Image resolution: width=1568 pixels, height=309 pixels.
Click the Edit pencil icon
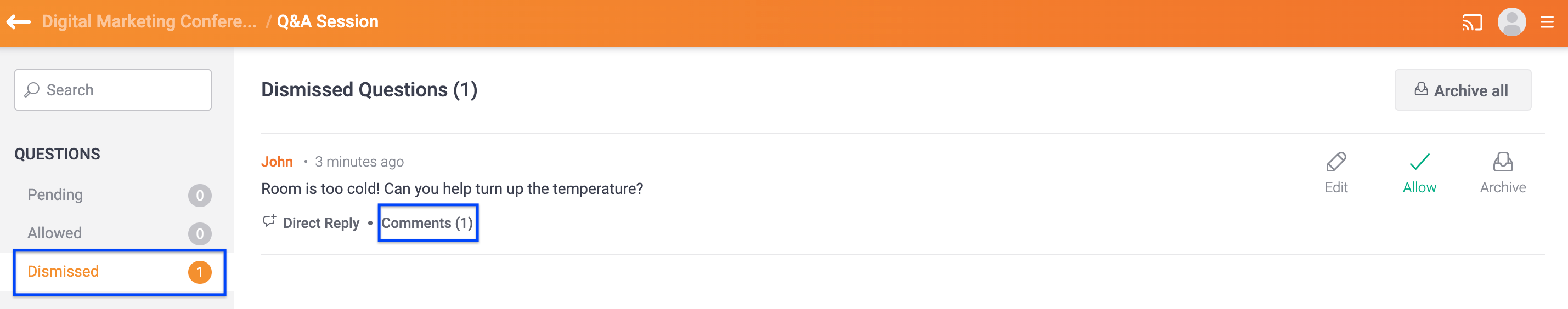(1336, 162)
